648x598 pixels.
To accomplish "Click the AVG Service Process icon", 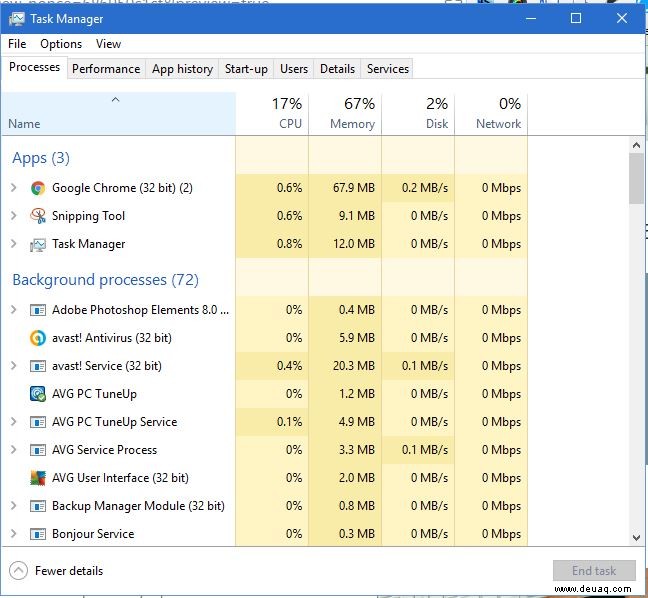I will pos(38,450).
